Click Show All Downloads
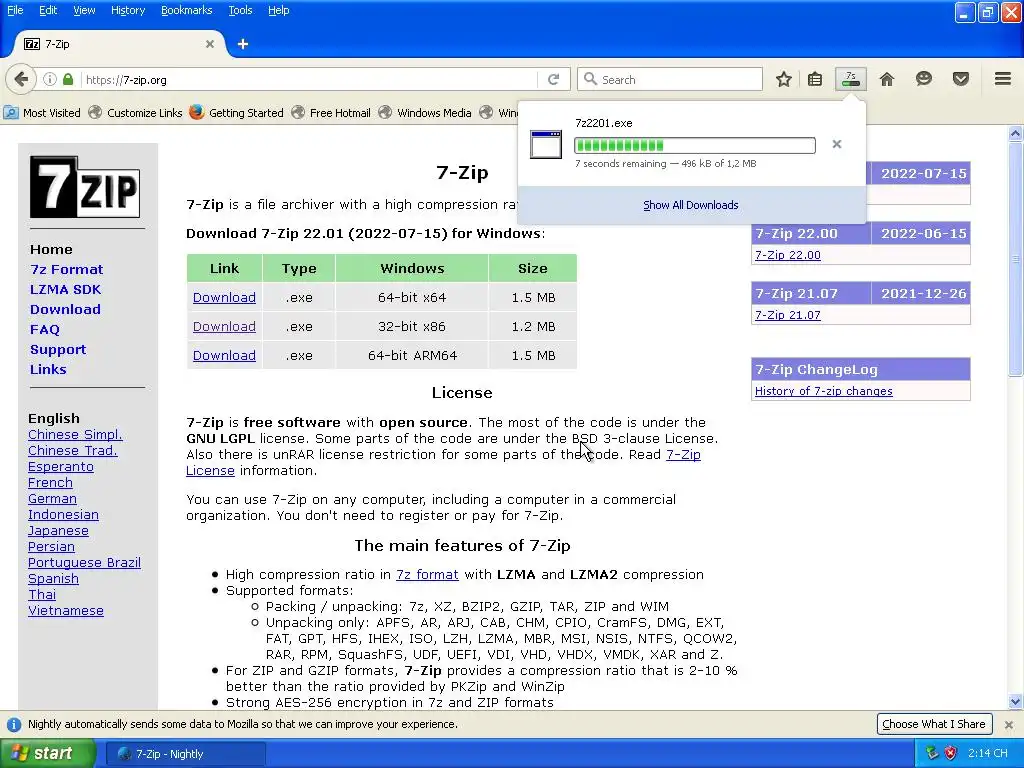 click(x=691, y=205)
